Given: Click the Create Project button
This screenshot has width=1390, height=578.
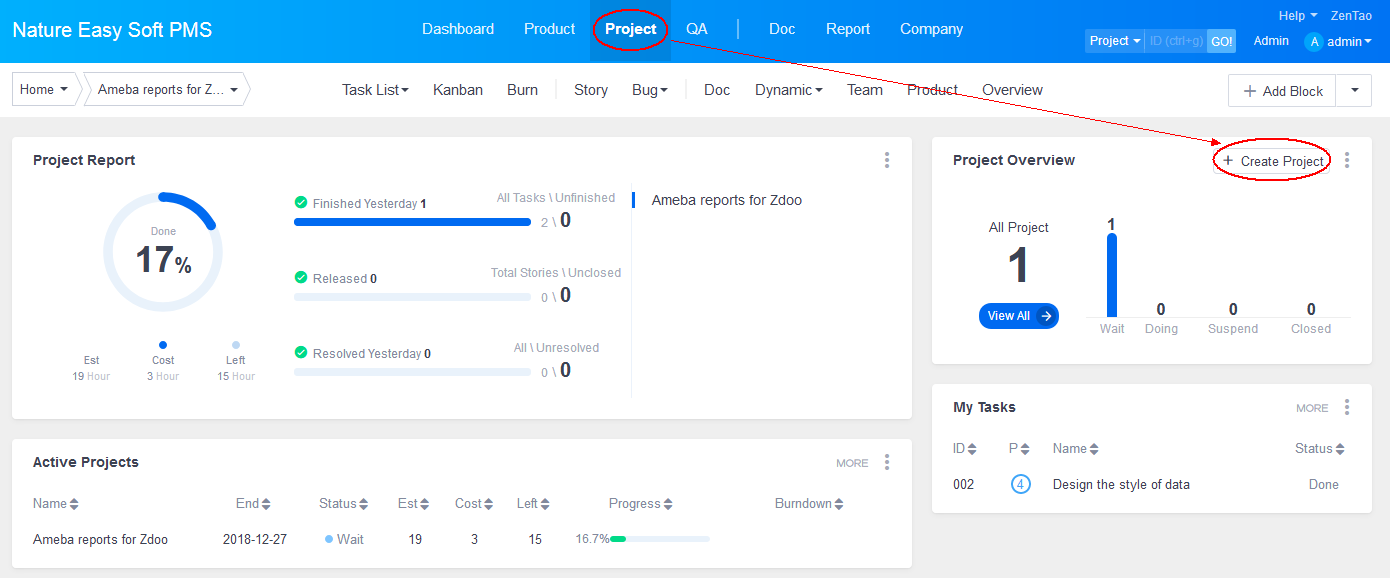Looking at the screenshot, I should coord(1273,161).
